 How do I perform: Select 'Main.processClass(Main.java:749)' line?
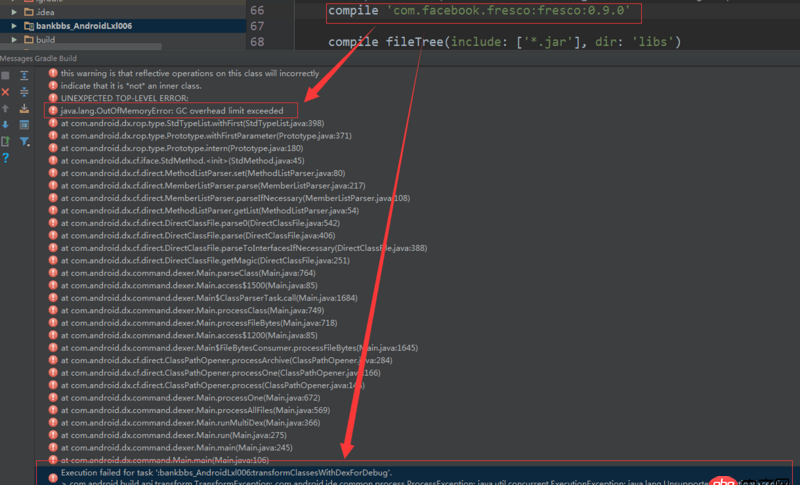pos(192,311)
